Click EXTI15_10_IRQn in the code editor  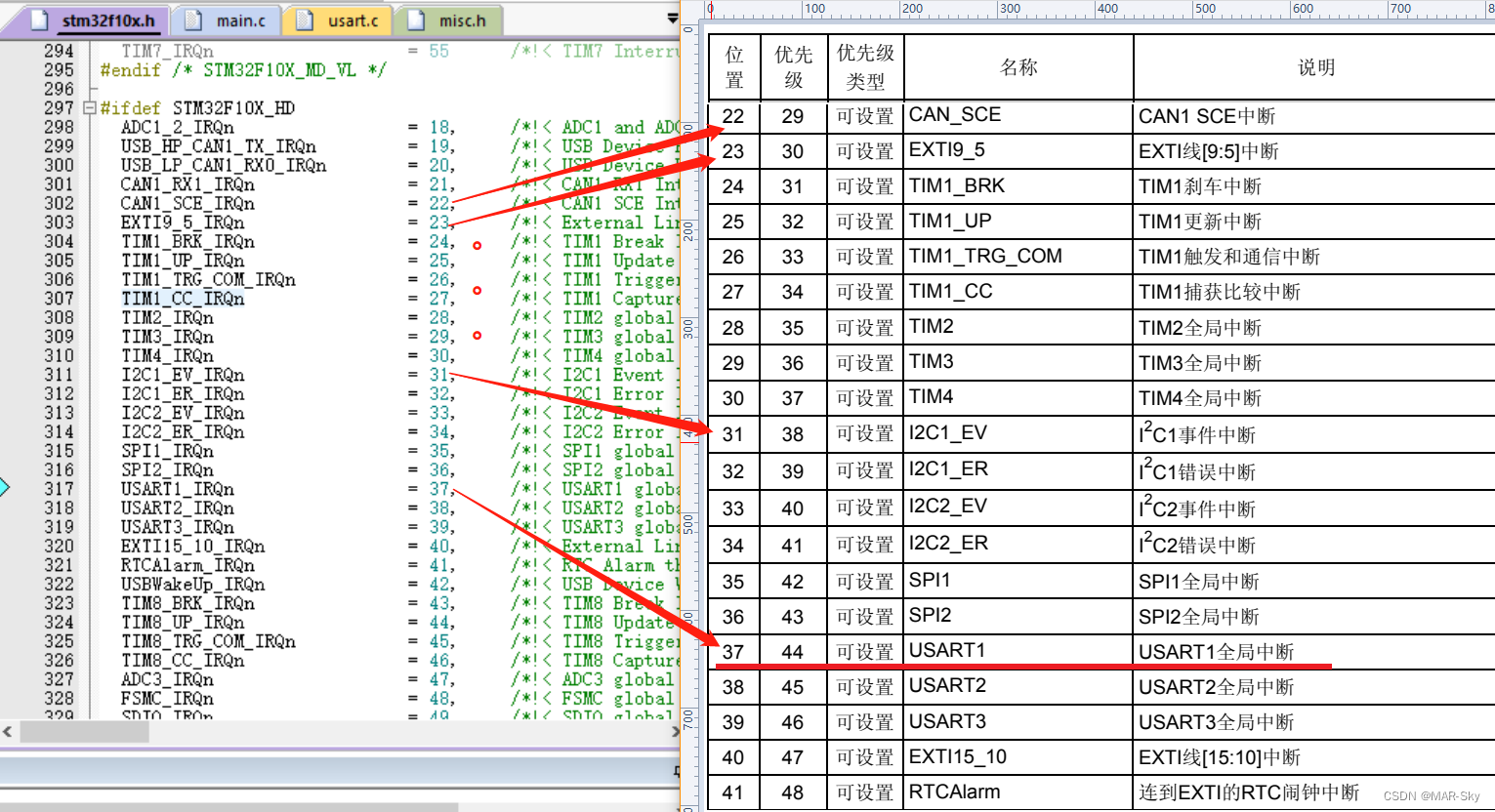192,546
